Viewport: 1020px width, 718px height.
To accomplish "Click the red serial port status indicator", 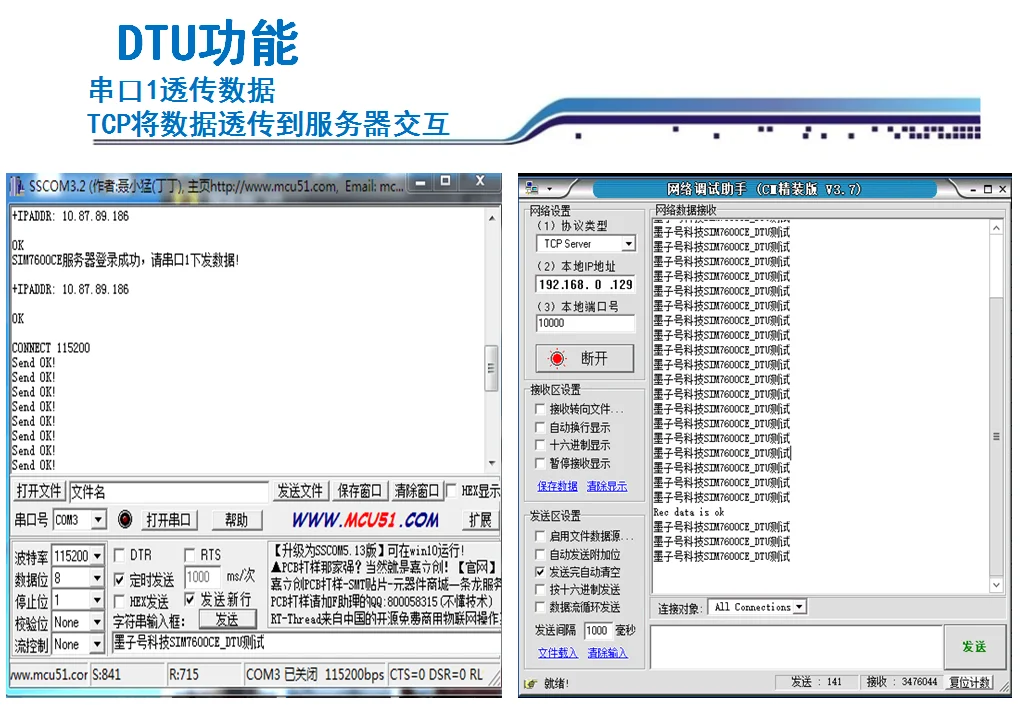I will point(125,519).
